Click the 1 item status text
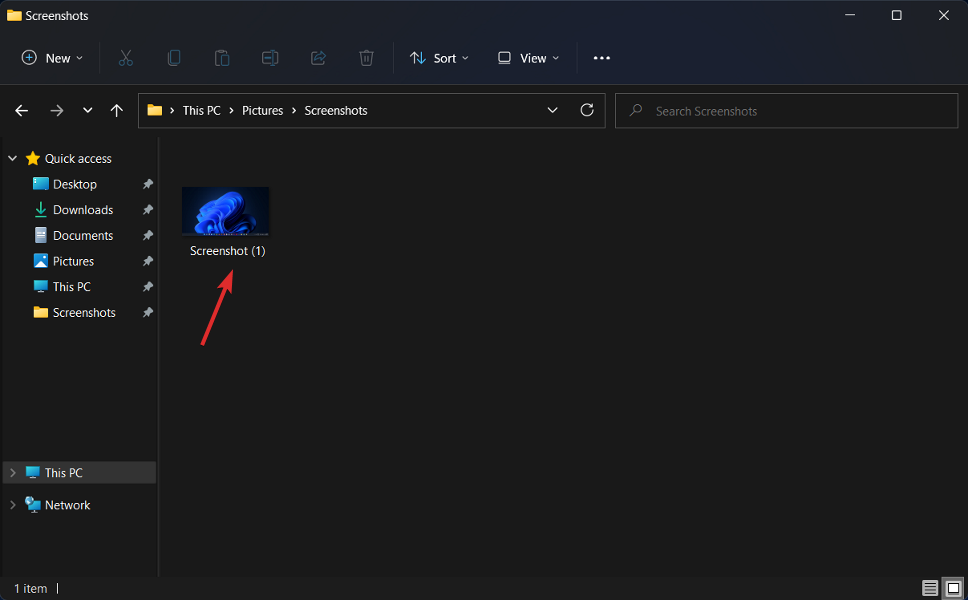Image resolution: width=968 pixels, height=600 pixels. 31,589
